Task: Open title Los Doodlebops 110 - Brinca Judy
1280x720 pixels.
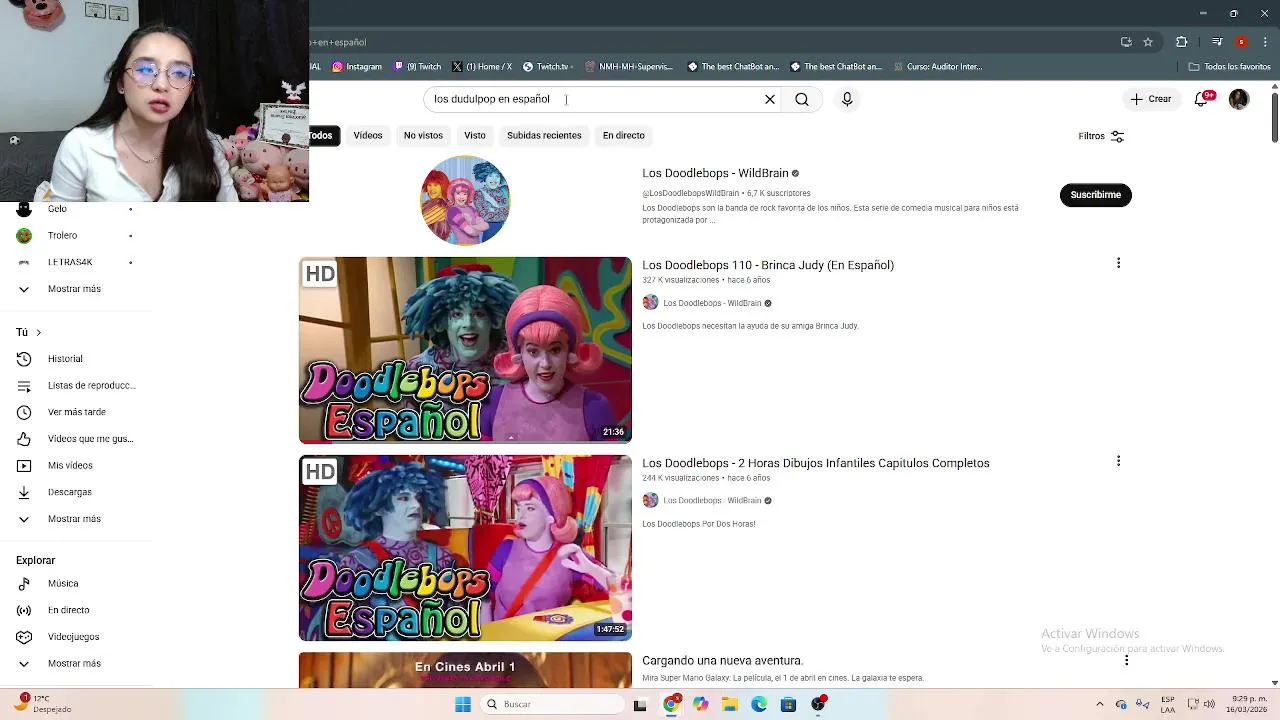Action: coord(768,265)
